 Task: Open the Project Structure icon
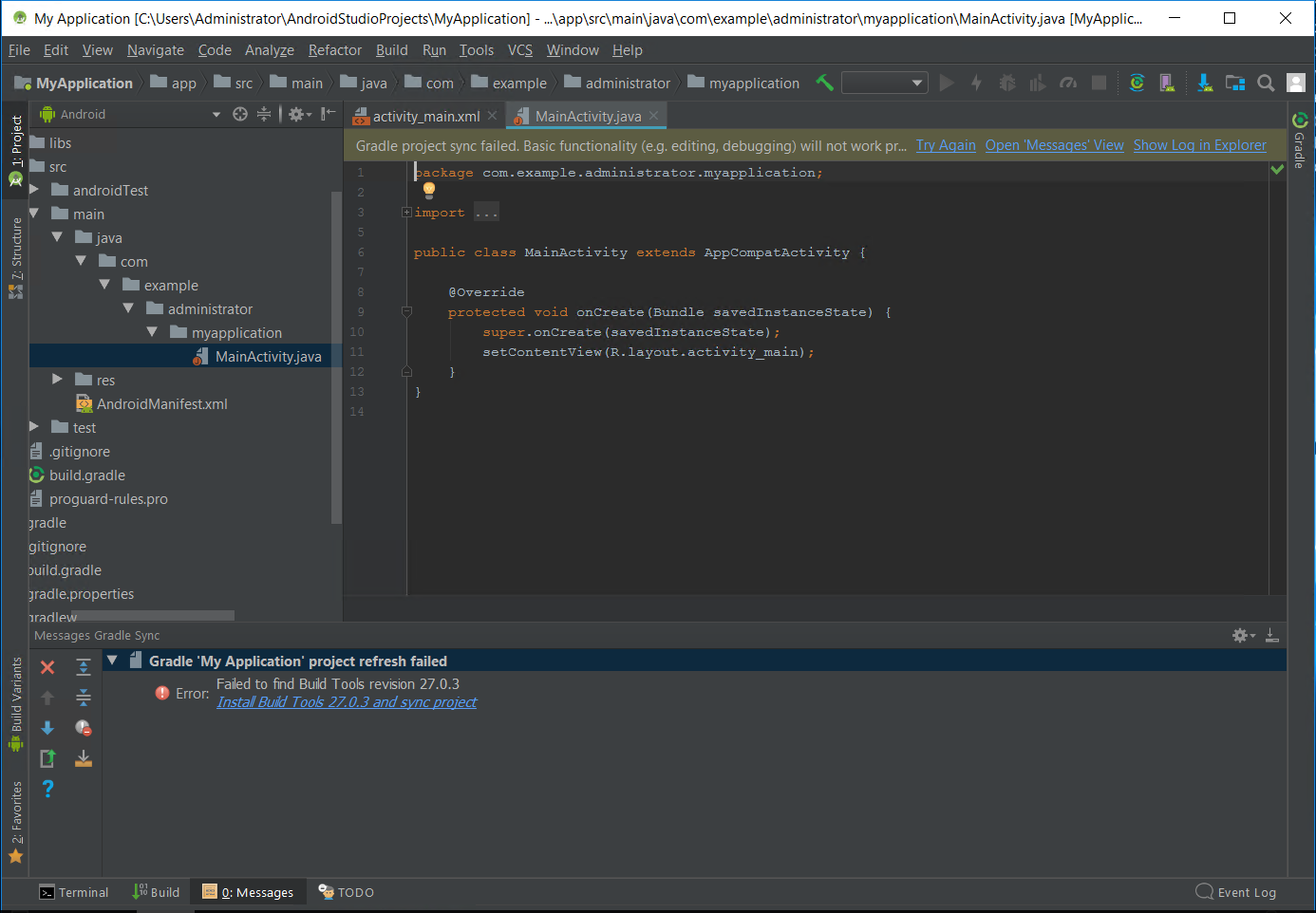coord(1235,83)
